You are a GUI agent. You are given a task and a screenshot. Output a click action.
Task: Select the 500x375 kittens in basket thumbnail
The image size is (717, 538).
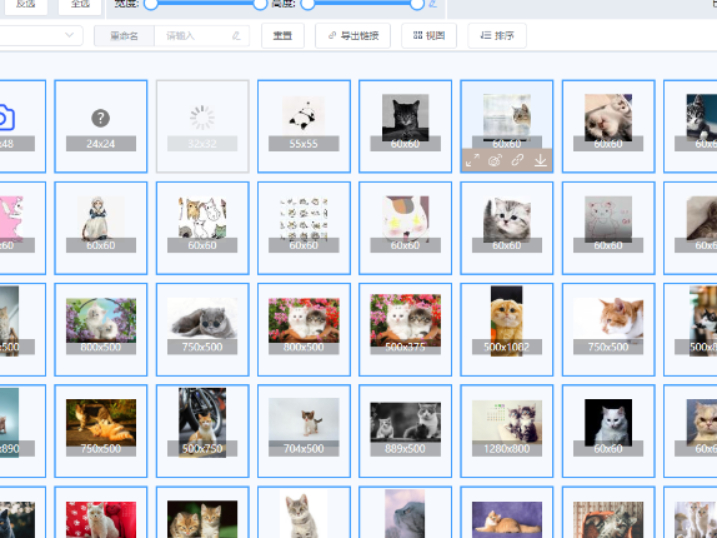point(406,330)
